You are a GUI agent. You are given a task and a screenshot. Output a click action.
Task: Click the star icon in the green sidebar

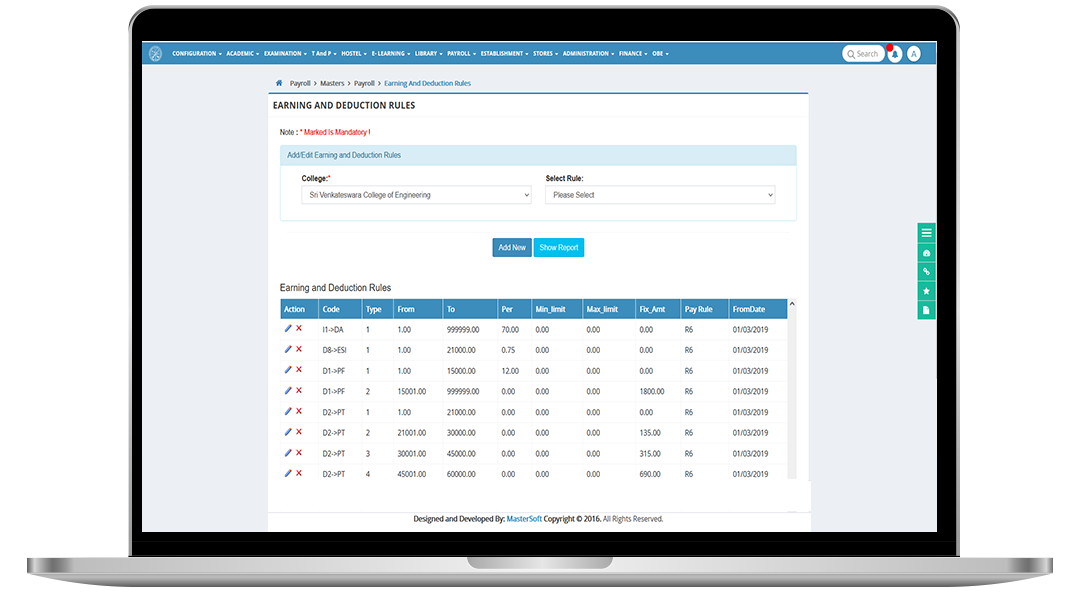point(926,289)
